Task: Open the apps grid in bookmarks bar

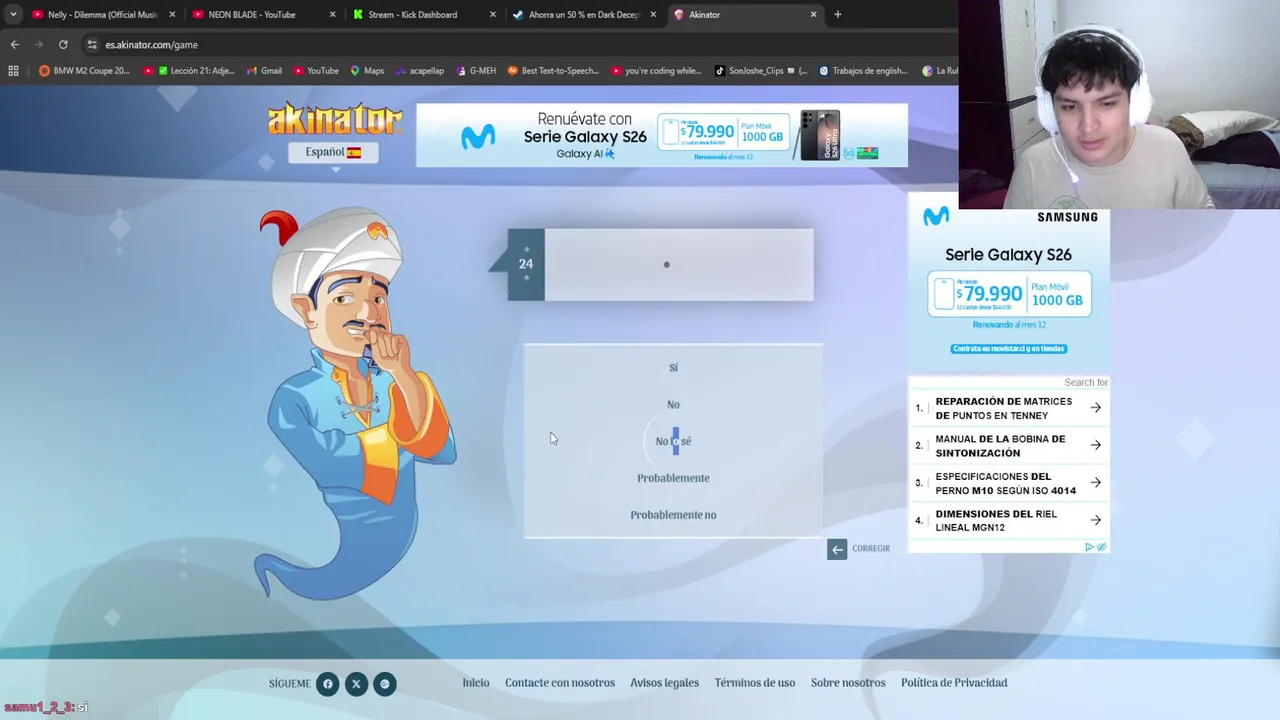Action: pos(13,71)
